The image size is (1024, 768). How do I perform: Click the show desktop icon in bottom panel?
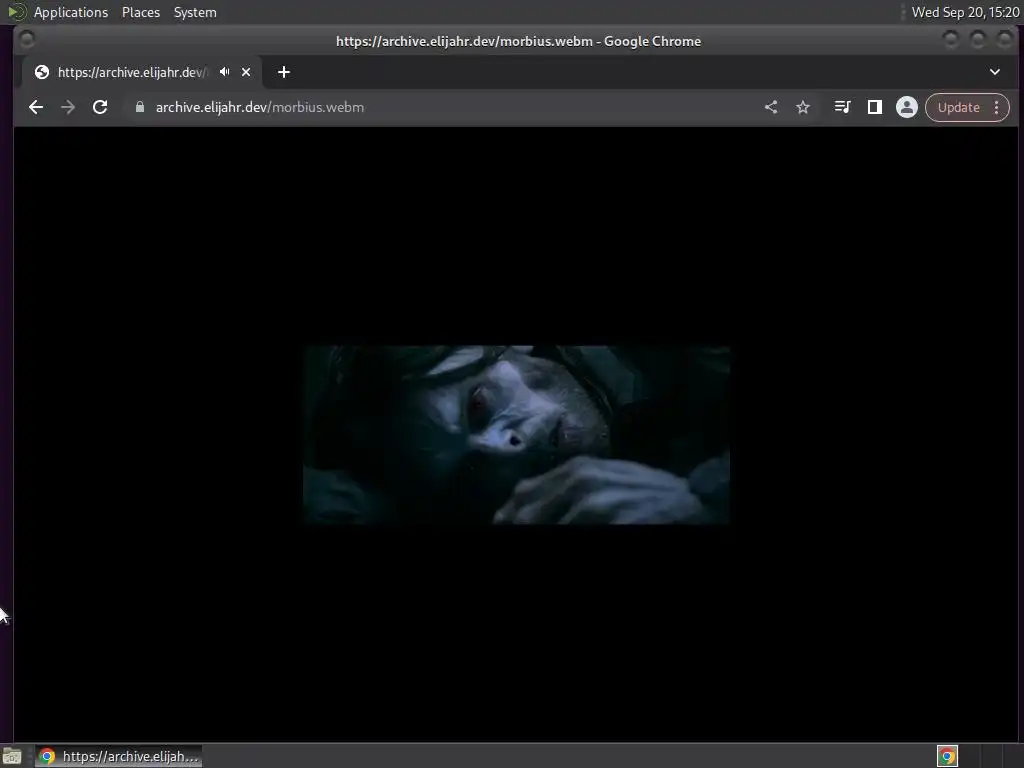click(12, 757)
